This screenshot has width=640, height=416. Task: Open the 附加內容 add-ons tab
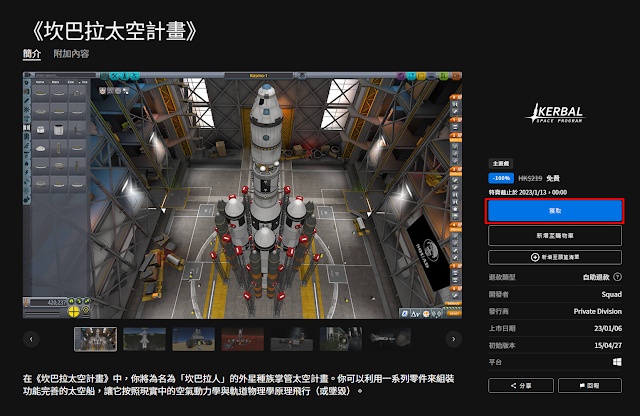(x=71, y=54)
